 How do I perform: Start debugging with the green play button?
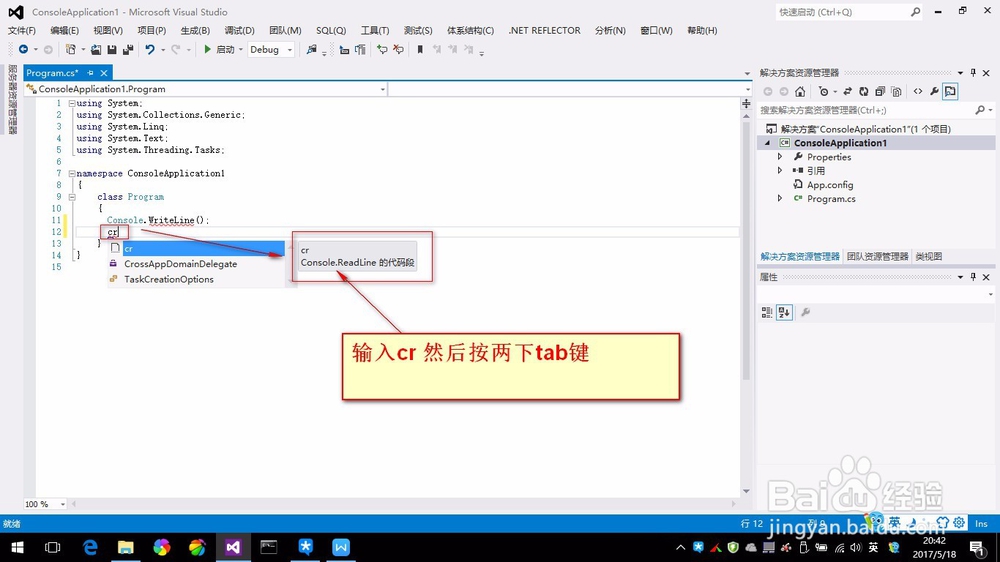[x=207, y=49]
